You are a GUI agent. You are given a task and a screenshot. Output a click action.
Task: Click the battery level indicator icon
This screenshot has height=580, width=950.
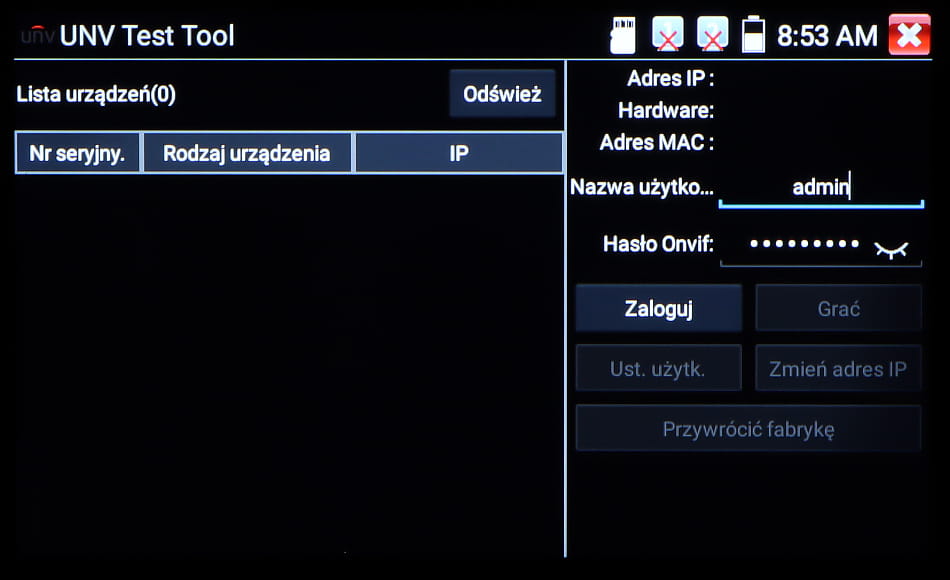pyautogui.click(x=751, y=34)
